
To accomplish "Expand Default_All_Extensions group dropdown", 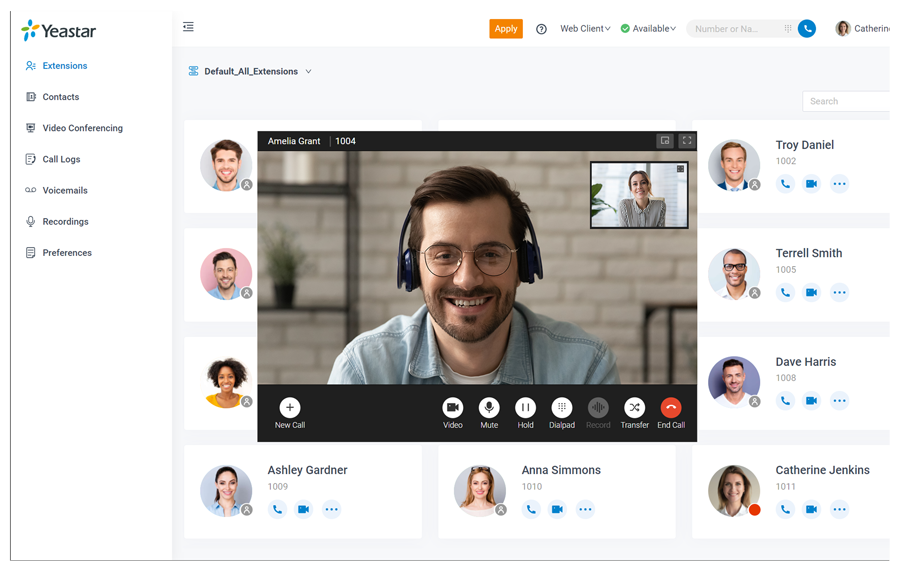I will 250,71.
